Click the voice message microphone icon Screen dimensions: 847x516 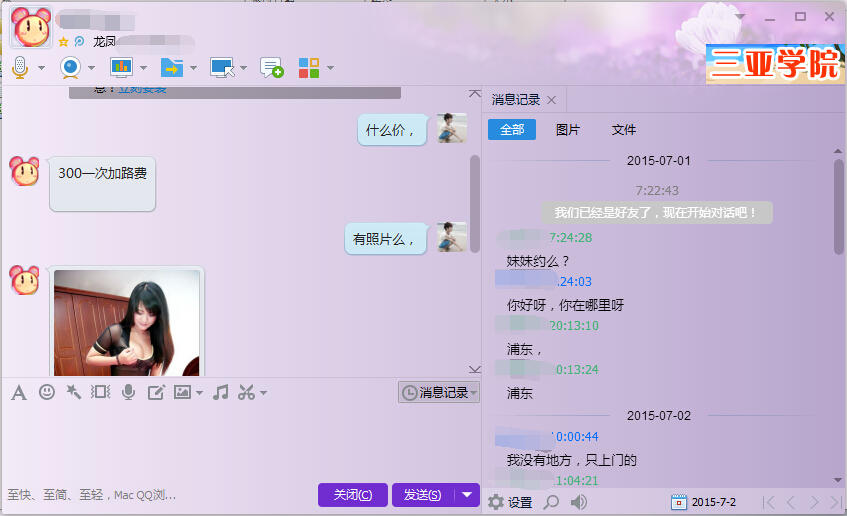[128, 392]
